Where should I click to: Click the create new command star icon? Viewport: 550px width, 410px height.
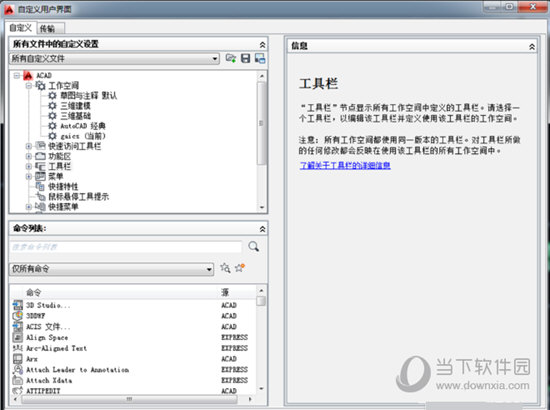240,268
